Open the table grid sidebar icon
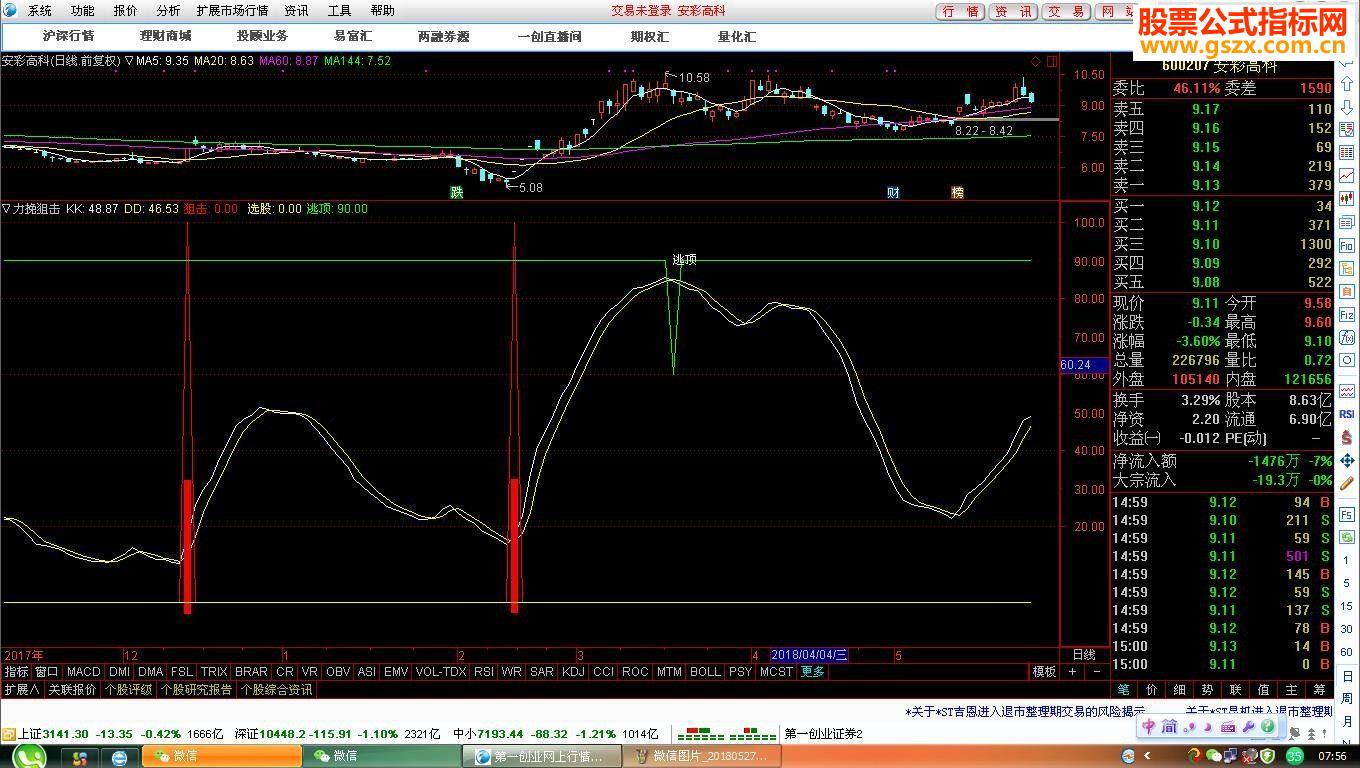Screen dimensions: 1360x768 1347,152
